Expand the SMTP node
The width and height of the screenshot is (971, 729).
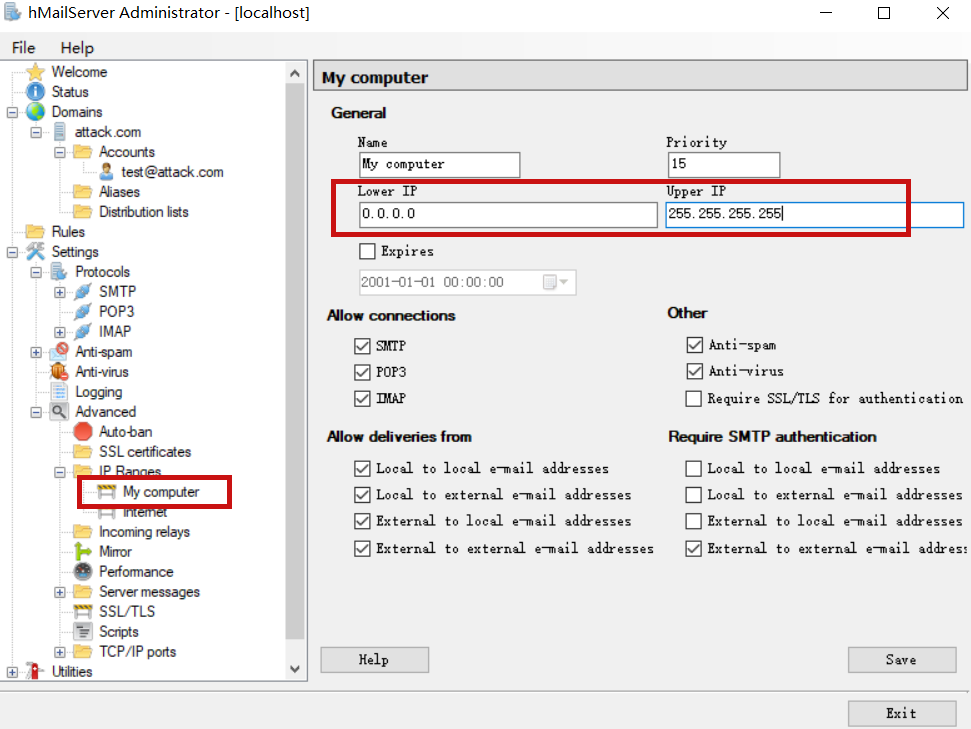[x=59, y=292]
